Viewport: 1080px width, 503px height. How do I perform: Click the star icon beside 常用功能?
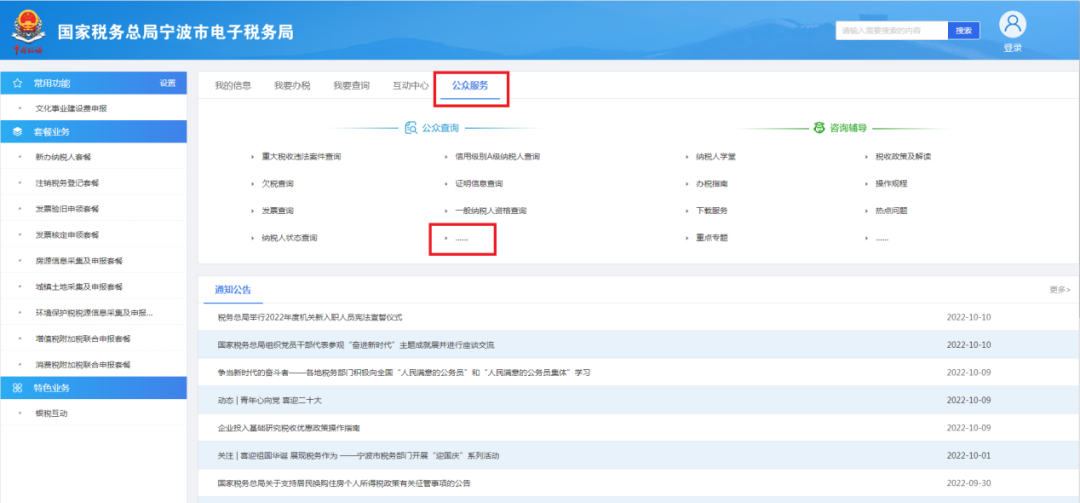tap(17, 83)
